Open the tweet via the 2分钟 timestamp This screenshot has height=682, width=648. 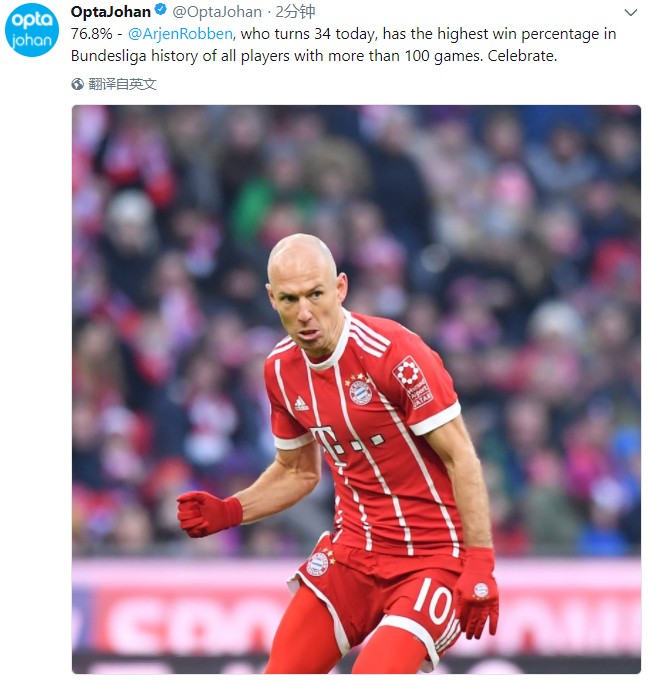pyautogui.click(x=295, y=12)
